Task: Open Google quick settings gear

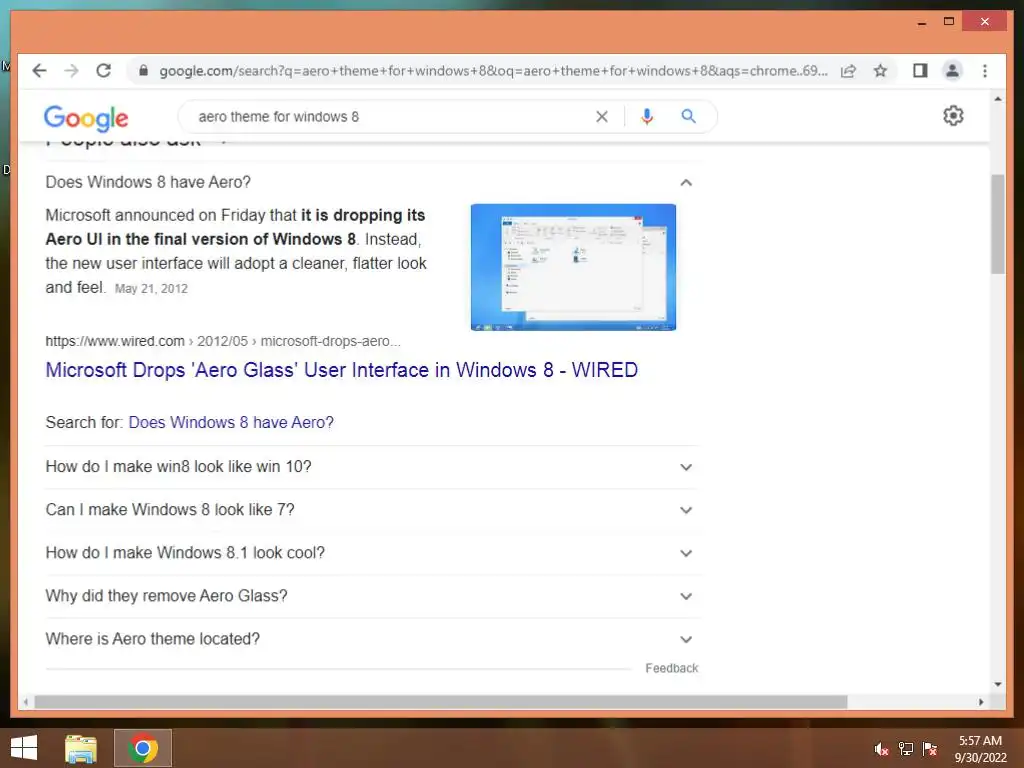Action: 953,116
